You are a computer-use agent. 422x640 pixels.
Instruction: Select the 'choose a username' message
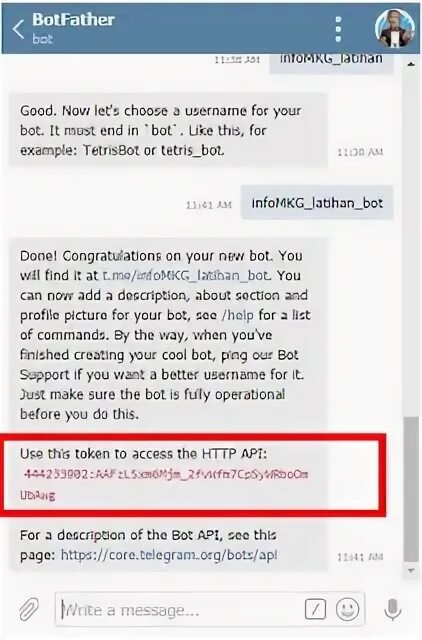click(169, 130)
